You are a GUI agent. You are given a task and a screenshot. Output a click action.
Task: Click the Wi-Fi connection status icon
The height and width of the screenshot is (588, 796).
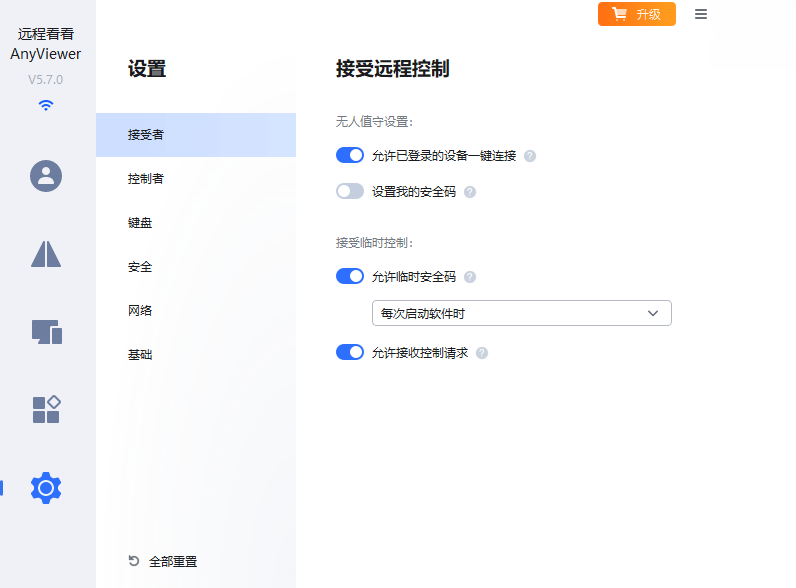tap(46, 105)
